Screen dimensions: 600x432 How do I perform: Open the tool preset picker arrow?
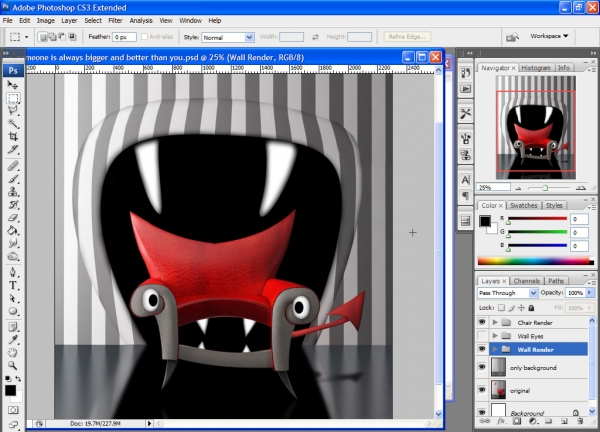click(x=26, y=37)
